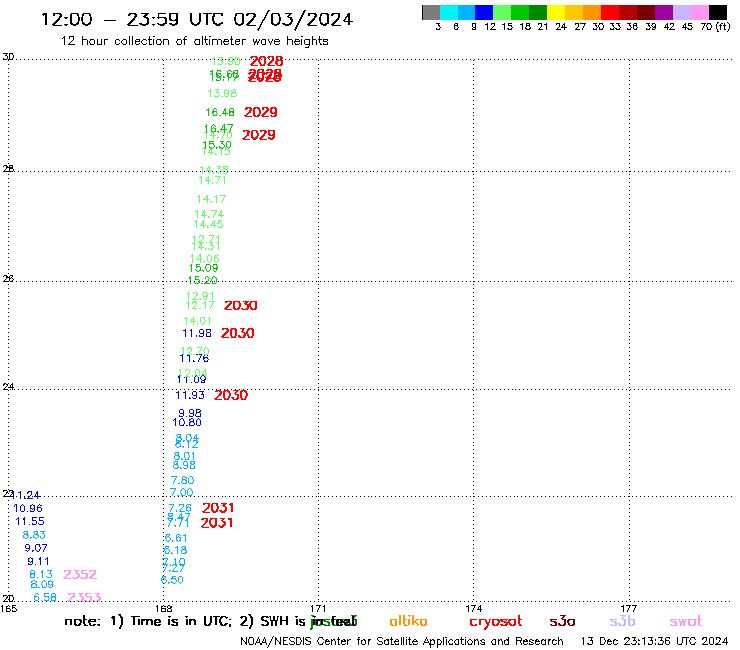Click longitude axis label 168
This screenshot has height=650, width=740.
coord(163,609)
